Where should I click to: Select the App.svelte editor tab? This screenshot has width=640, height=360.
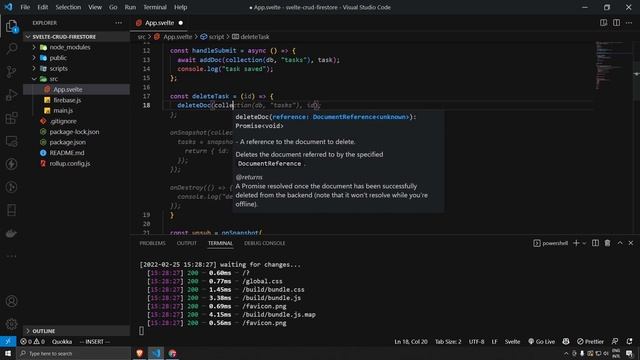160,23
